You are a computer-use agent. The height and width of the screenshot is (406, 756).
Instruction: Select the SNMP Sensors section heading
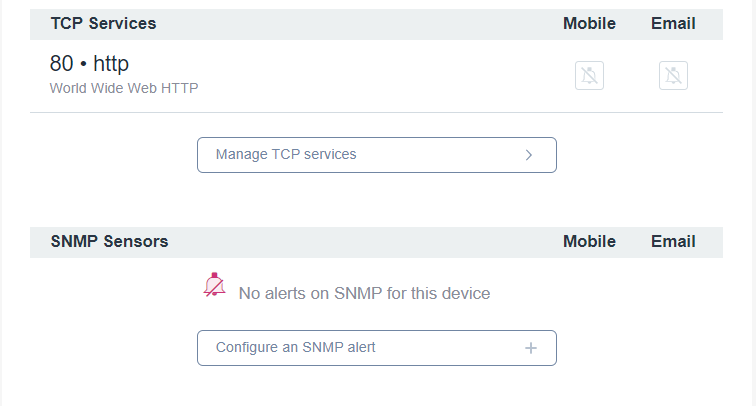[109, 241]
